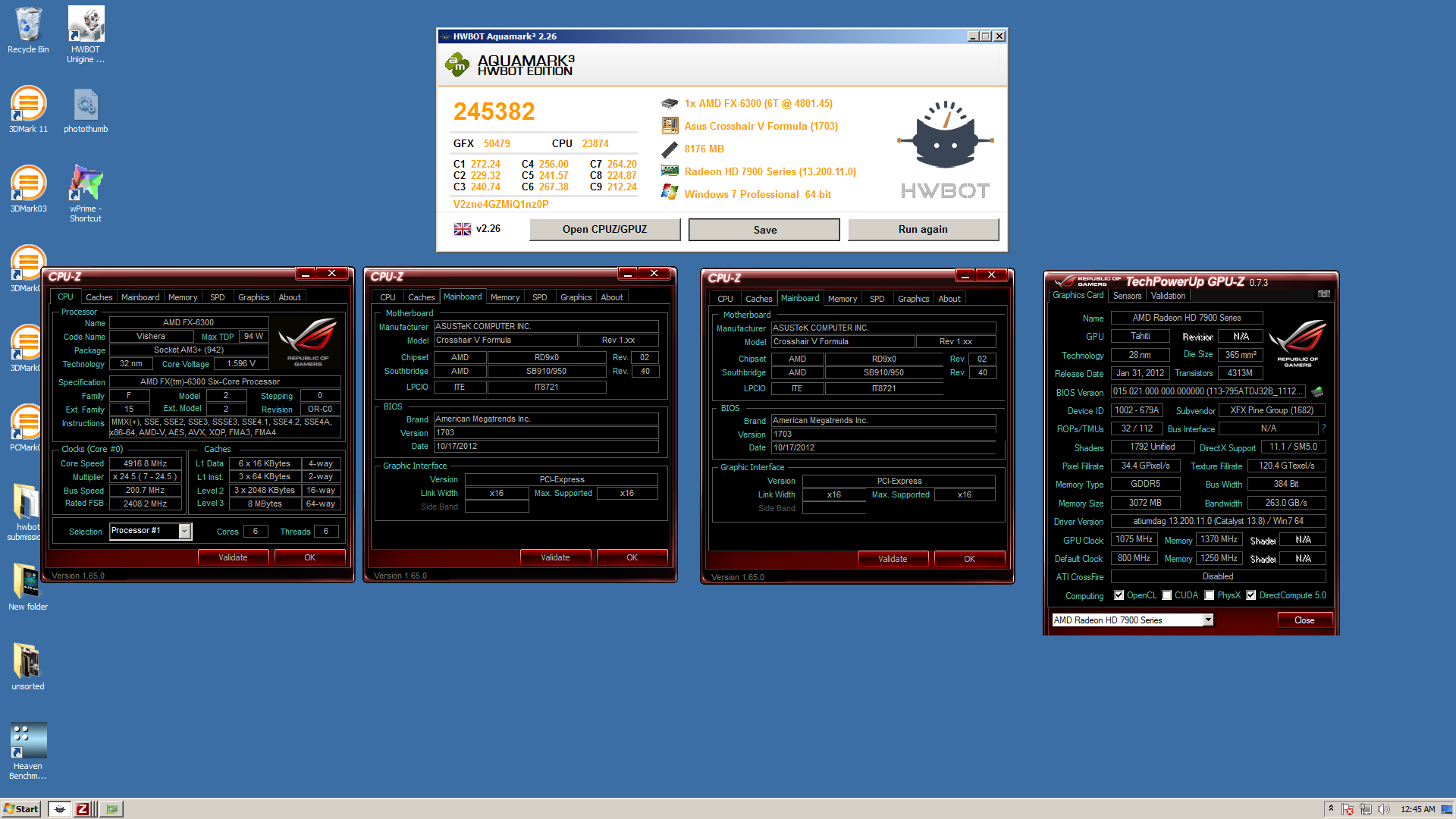Open the Recycle Bin desktop icon

pos(28,30)
